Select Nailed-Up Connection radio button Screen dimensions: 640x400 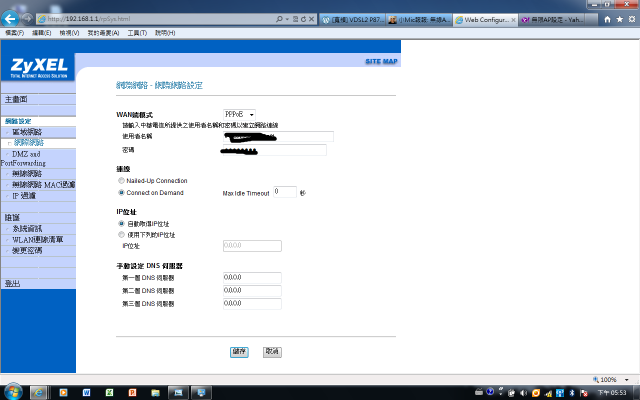[121, 180]
